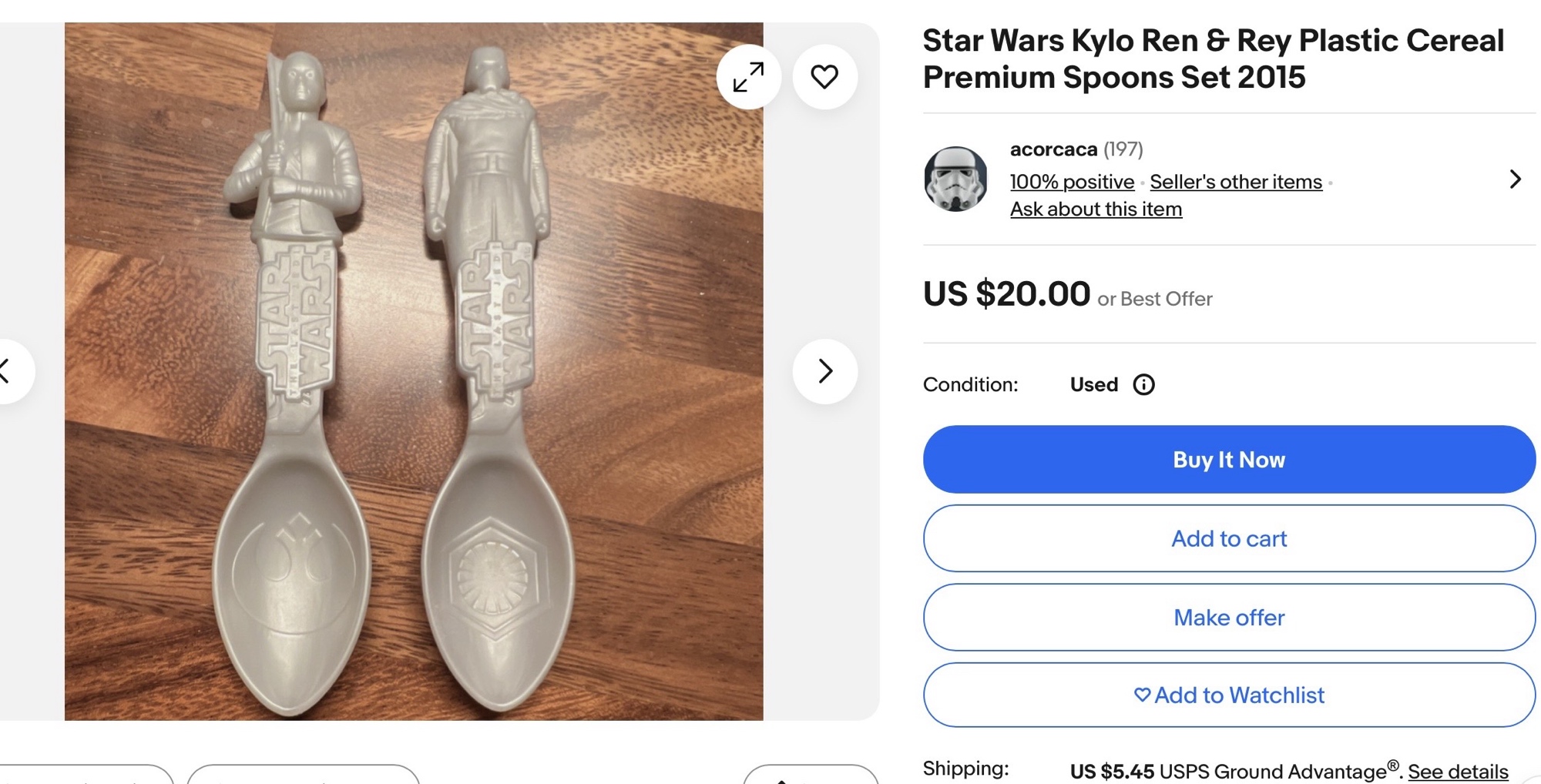The image size is (1541, 784).
Task: Click the Make offer button
Action: [x=1229, y=617]
